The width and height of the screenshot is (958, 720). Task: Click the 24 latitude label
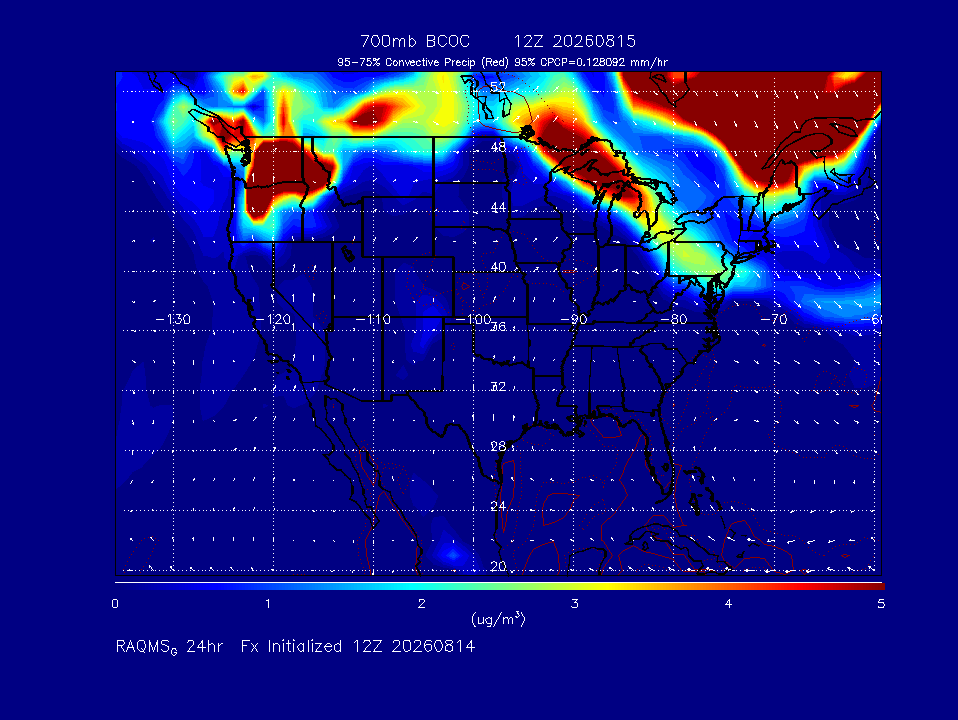[498, 506]
